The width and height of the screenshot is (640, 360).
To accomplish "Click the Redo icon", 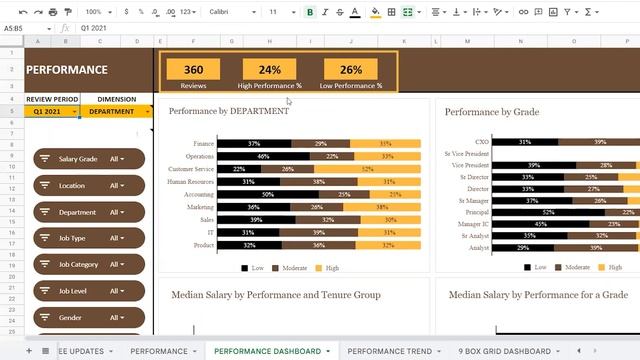I will (x=38, y=12).
